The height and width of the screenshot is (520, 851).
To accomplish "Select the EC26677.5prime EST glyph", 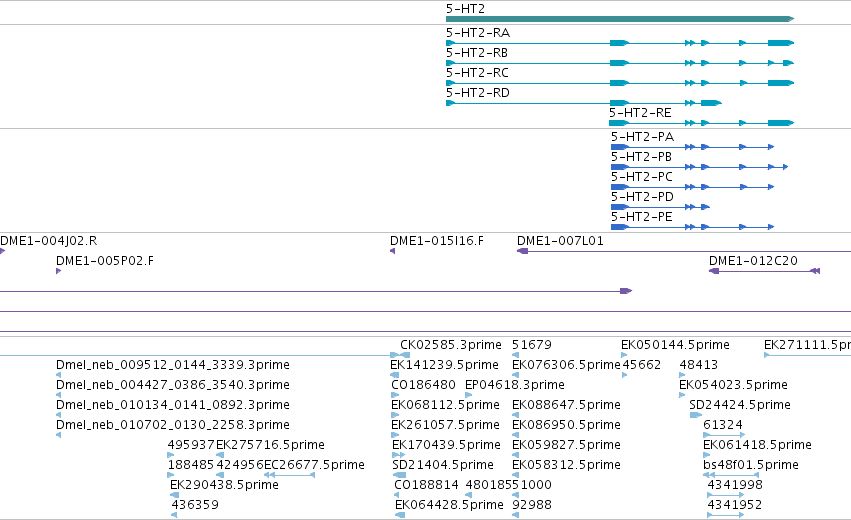I will pos(289,475).
